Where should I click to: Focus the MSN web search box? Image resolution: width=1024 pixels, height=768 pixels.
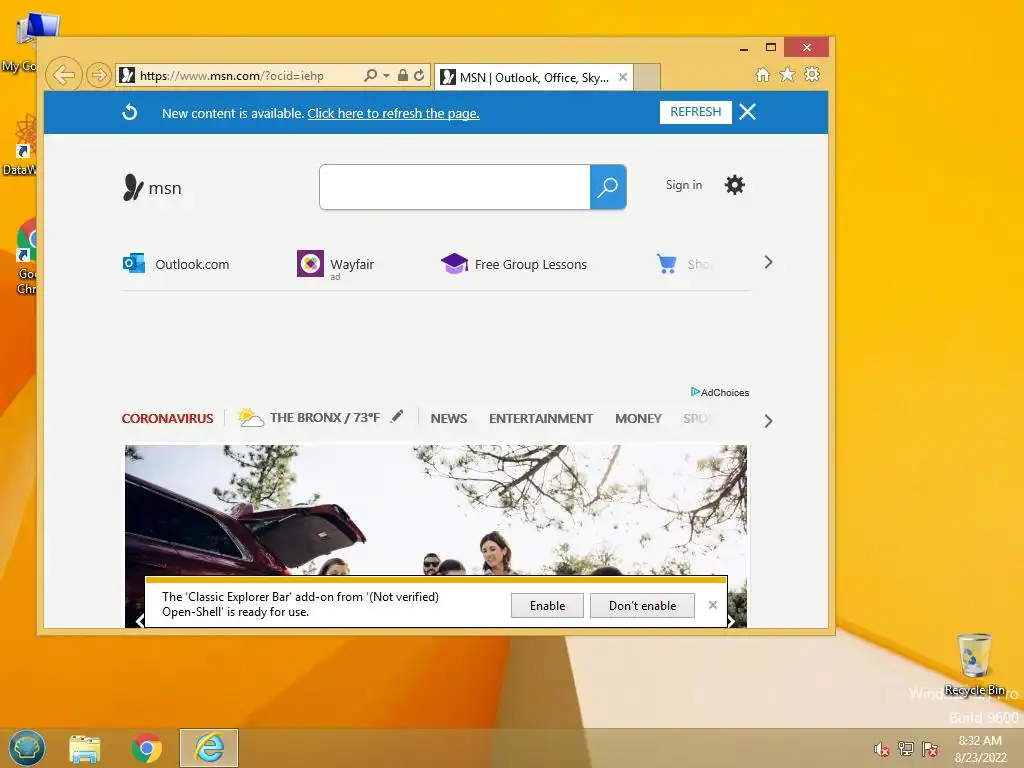tap(455, 187)
